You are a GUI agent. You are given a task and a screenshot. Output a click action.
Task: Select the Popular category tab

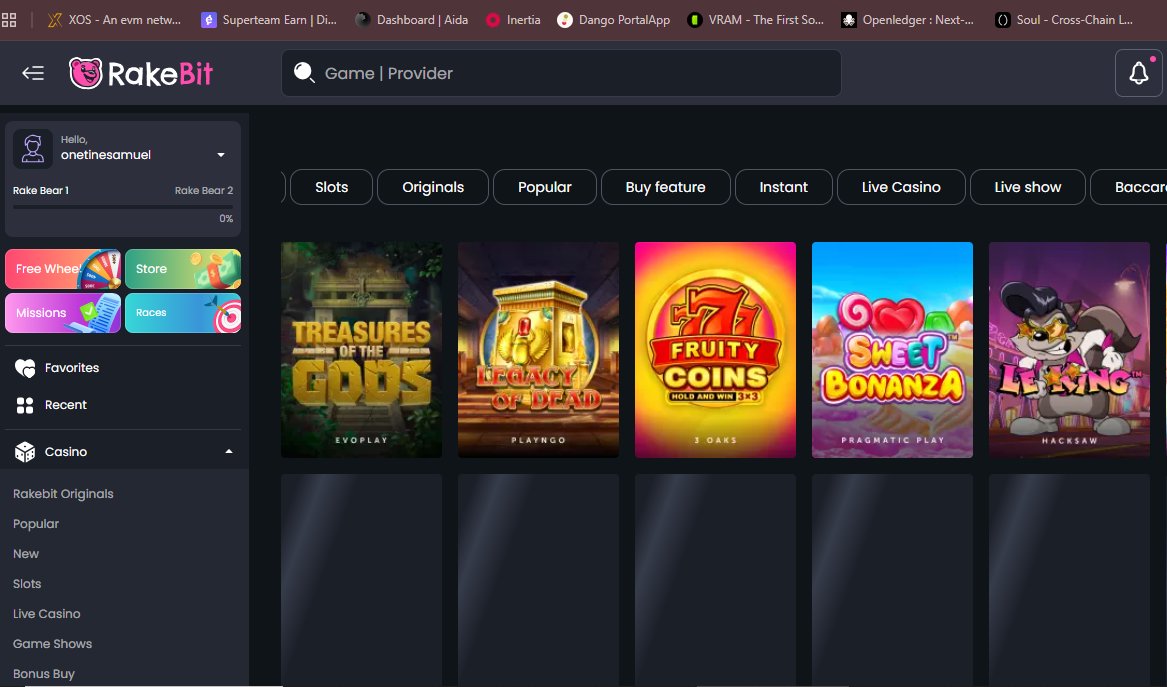[545, 187]
